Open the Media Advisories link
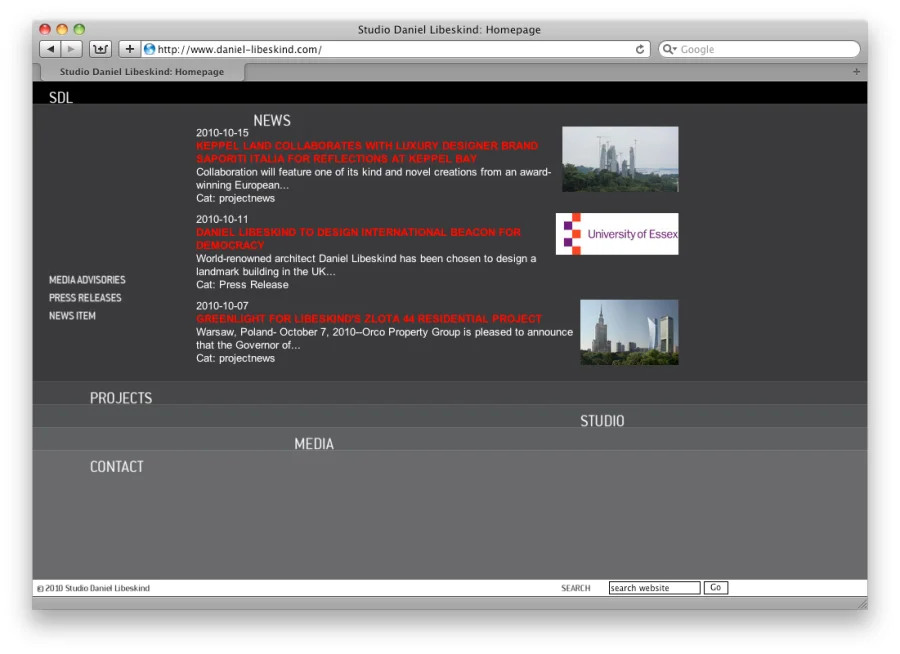 (87, 280)
